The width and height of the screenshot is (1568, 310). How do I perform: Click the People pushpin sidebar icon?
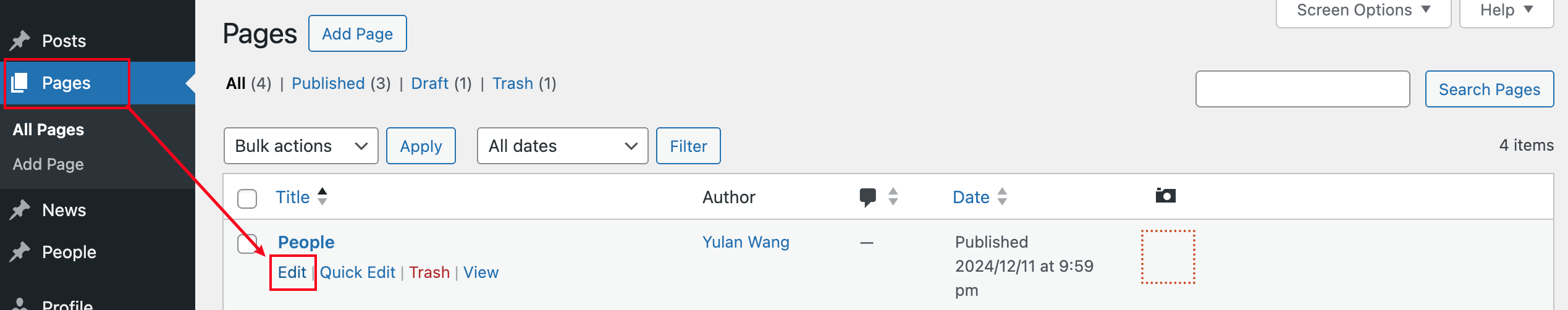(x=20, y=252)
